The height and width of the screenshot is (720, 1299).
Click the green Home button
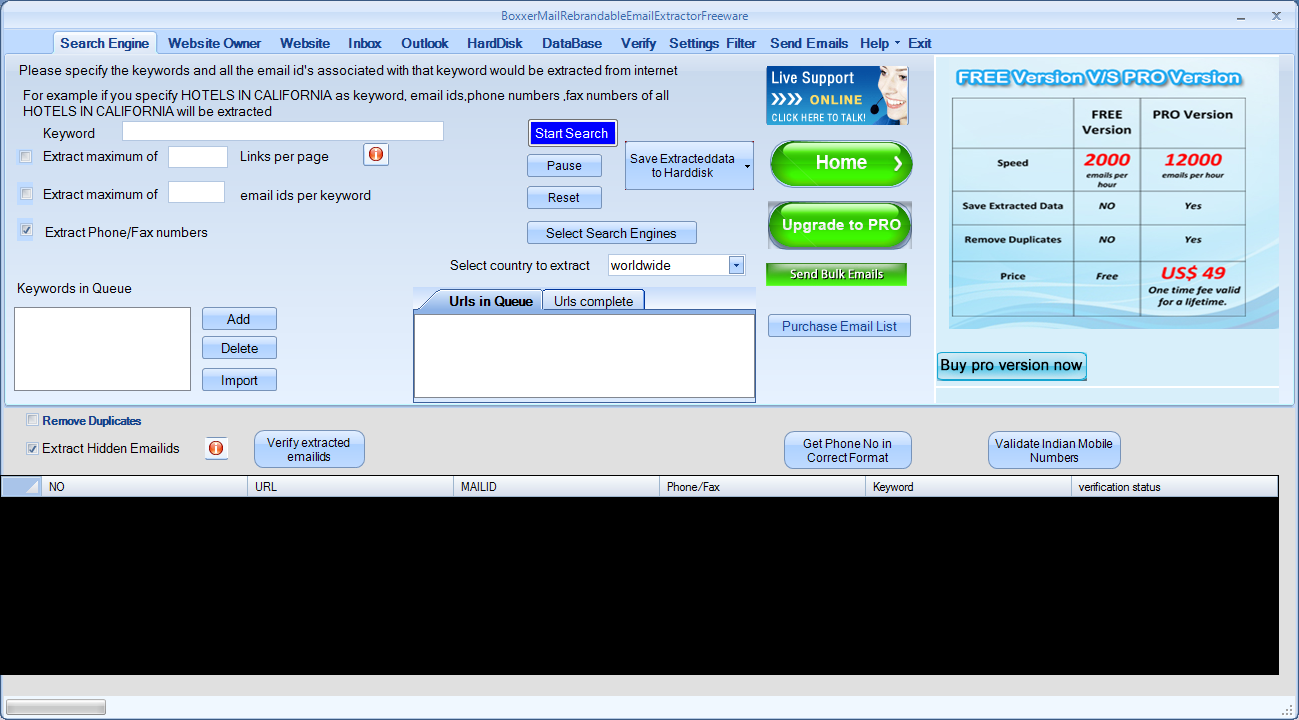[840, 162]
